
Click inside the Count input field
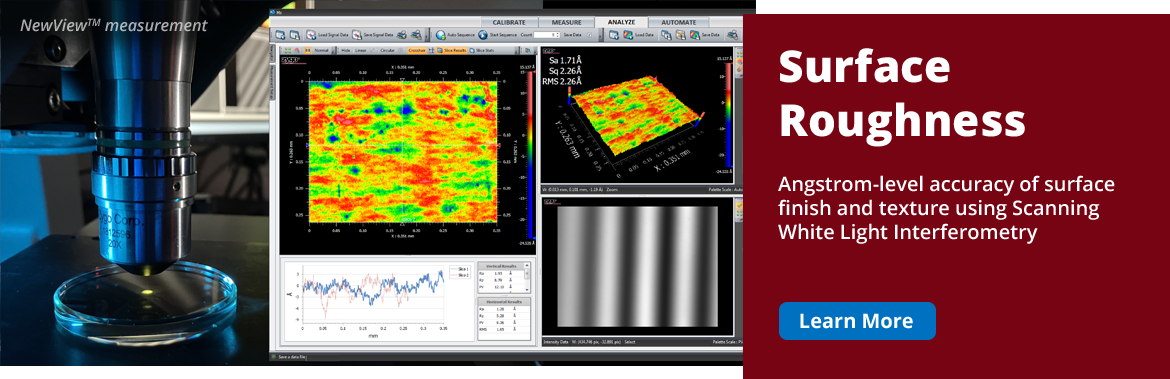[544, 35]
